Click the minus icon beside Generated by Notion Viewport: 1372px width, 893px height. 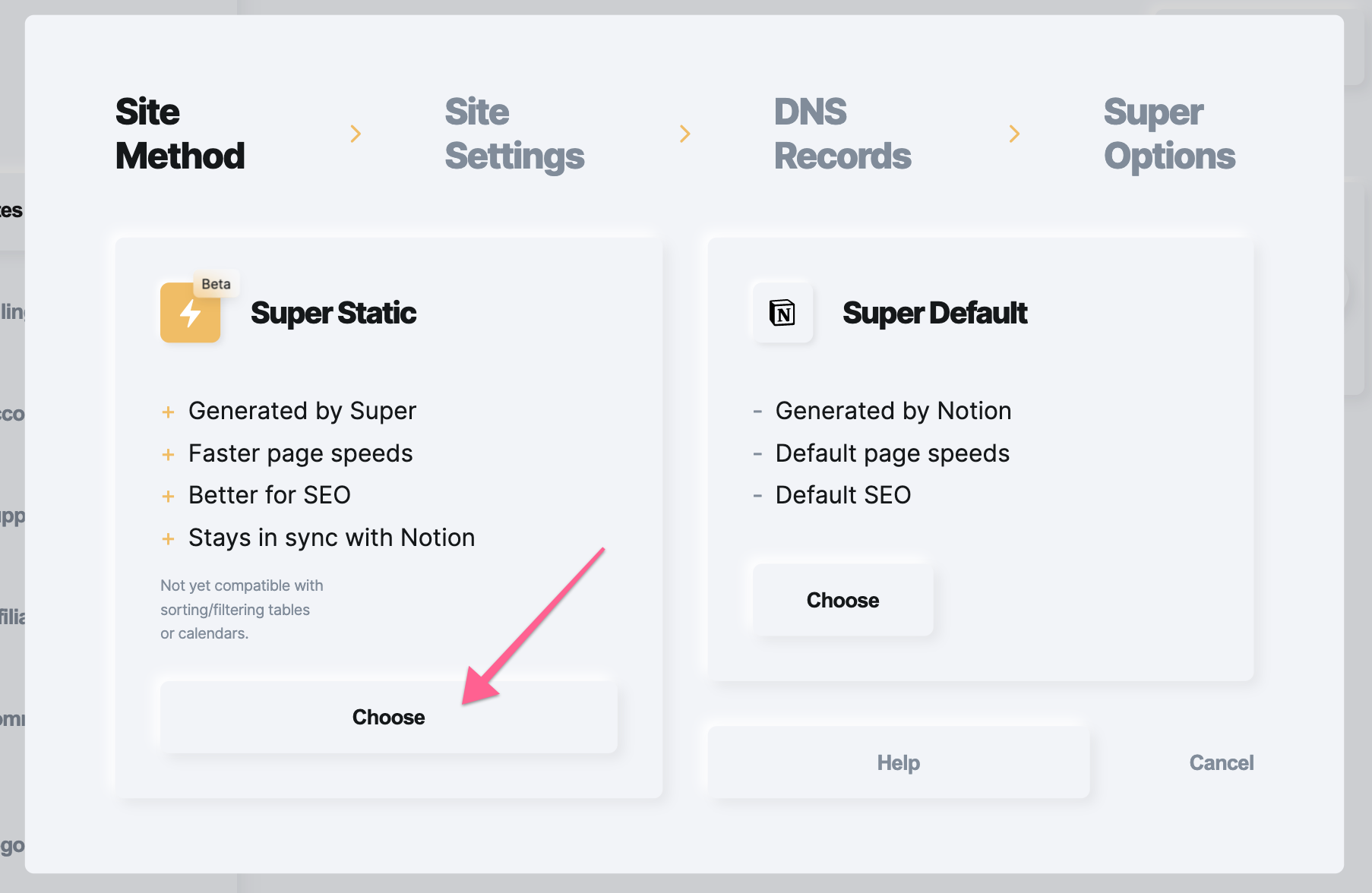tap(757, 412)
